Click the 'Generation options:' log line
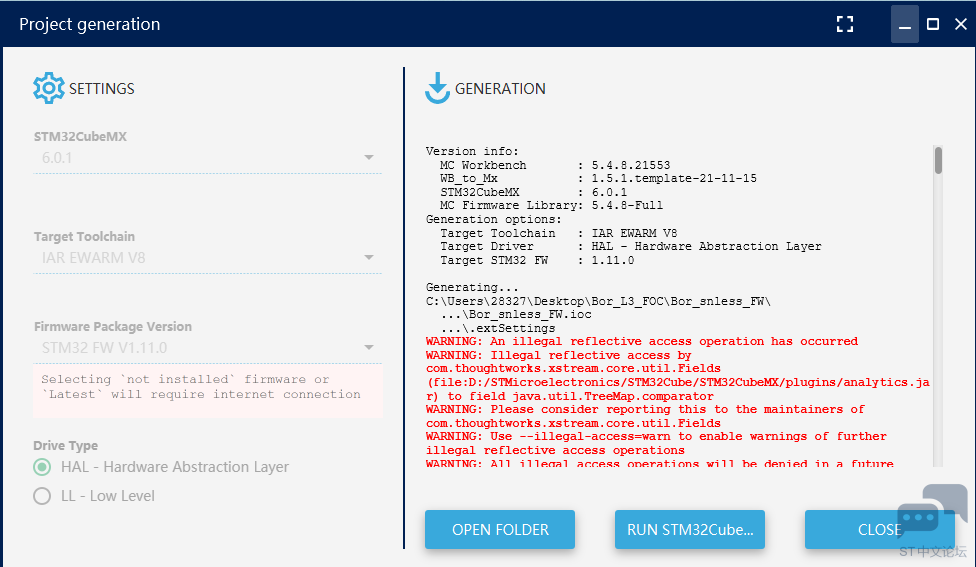This screenshot has width=976, height=567. pyautogui.click(x=494, y=219)
